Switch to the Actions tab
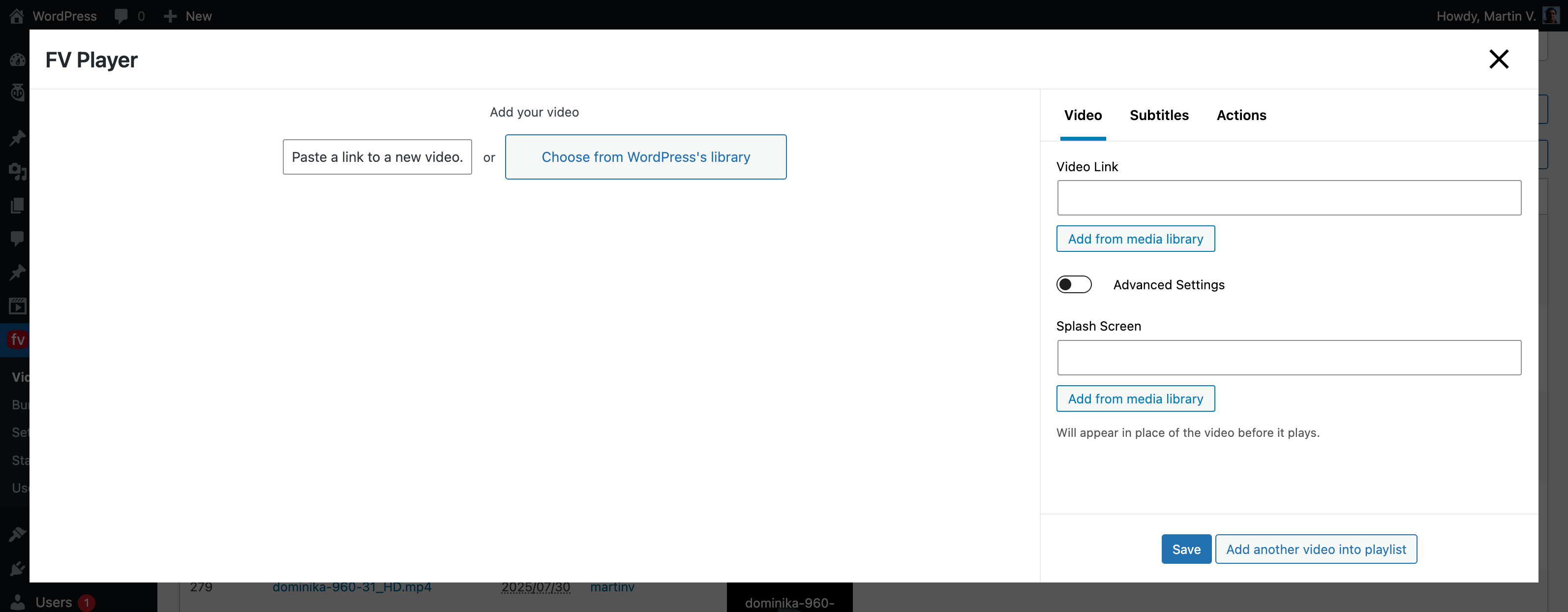The height and width of the screenshot is (612, 1568). click(x=1241, y=115)
